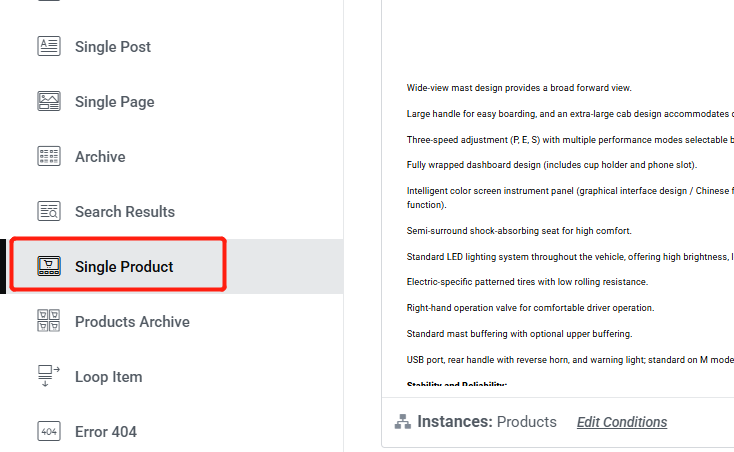Image resolution: width=734 pixels, height=452 pixels.
Task: Select the Error 404 label
Action: (106, 432)
